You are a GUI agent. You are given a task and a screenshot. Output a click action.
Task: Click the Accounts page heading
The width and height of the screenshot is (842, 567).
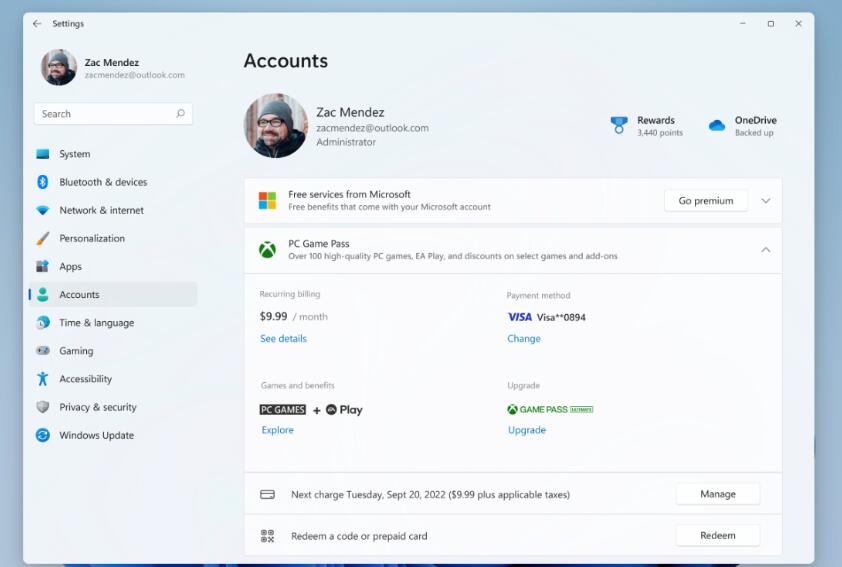click(x=286, y=61)
